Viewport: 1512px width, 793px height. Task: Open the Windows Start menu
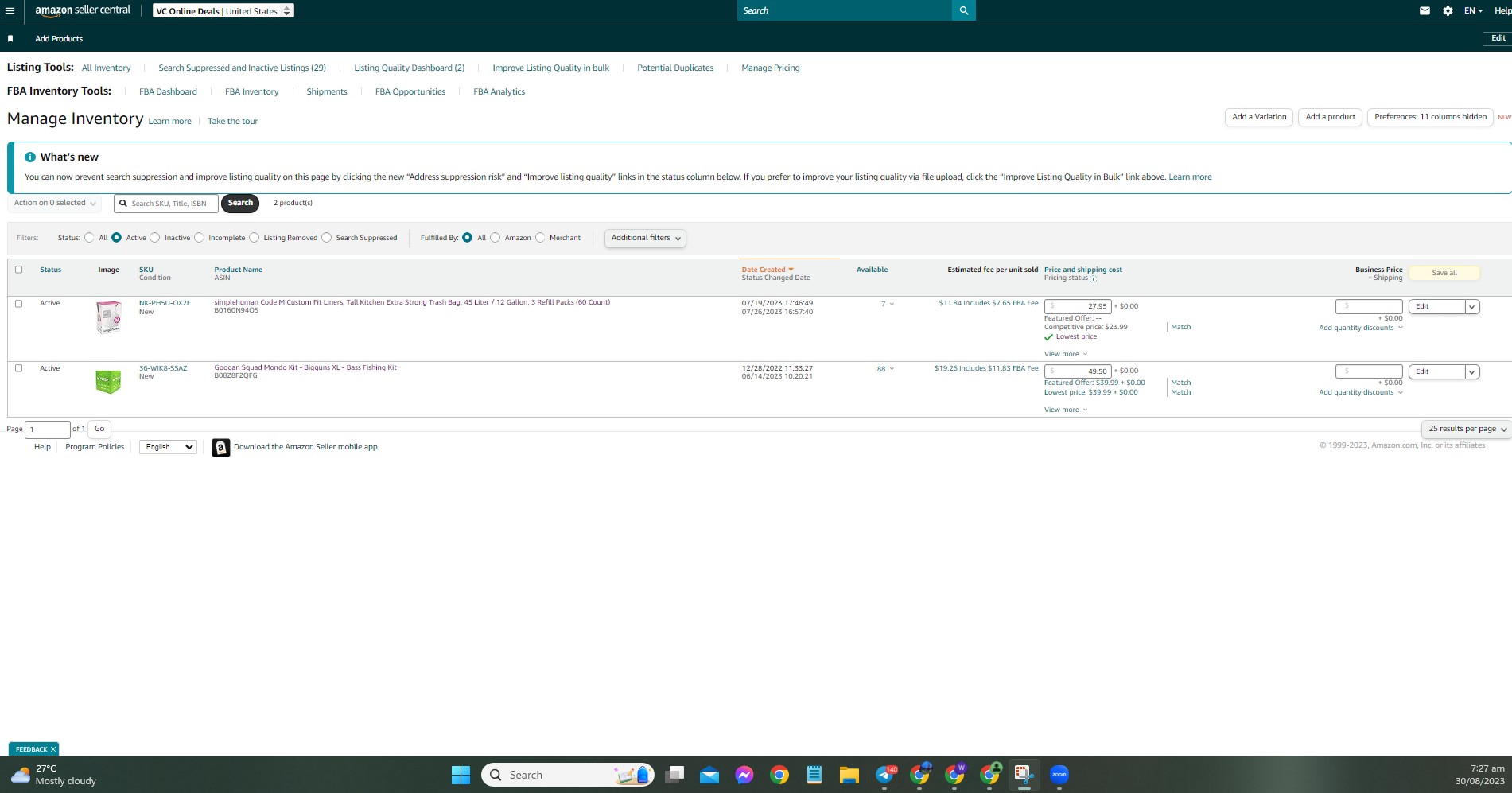click(x=461, y=775)
